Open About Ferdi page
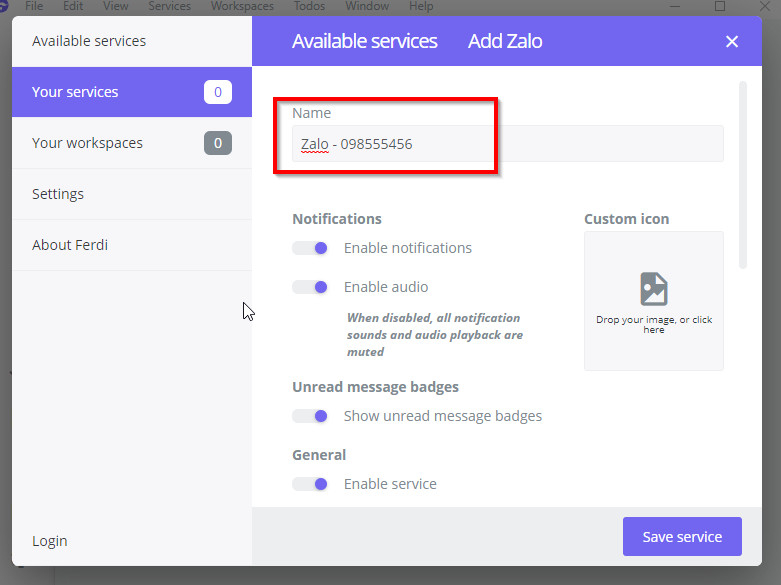The height and width of the screenshot is (585, 781). [132, 245]
